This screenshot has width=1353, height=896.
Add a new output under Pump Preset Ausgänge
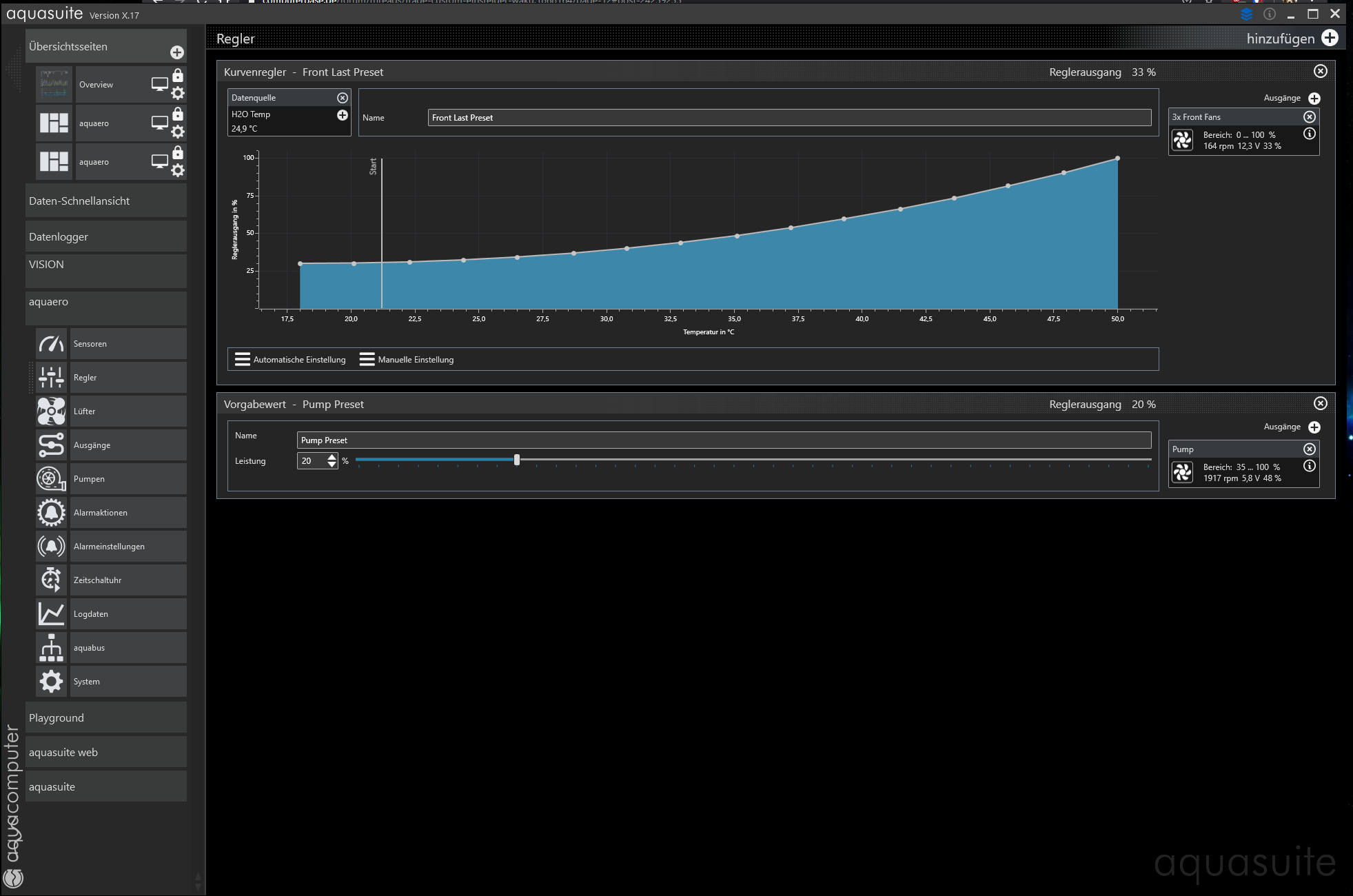coord(1314,427)
